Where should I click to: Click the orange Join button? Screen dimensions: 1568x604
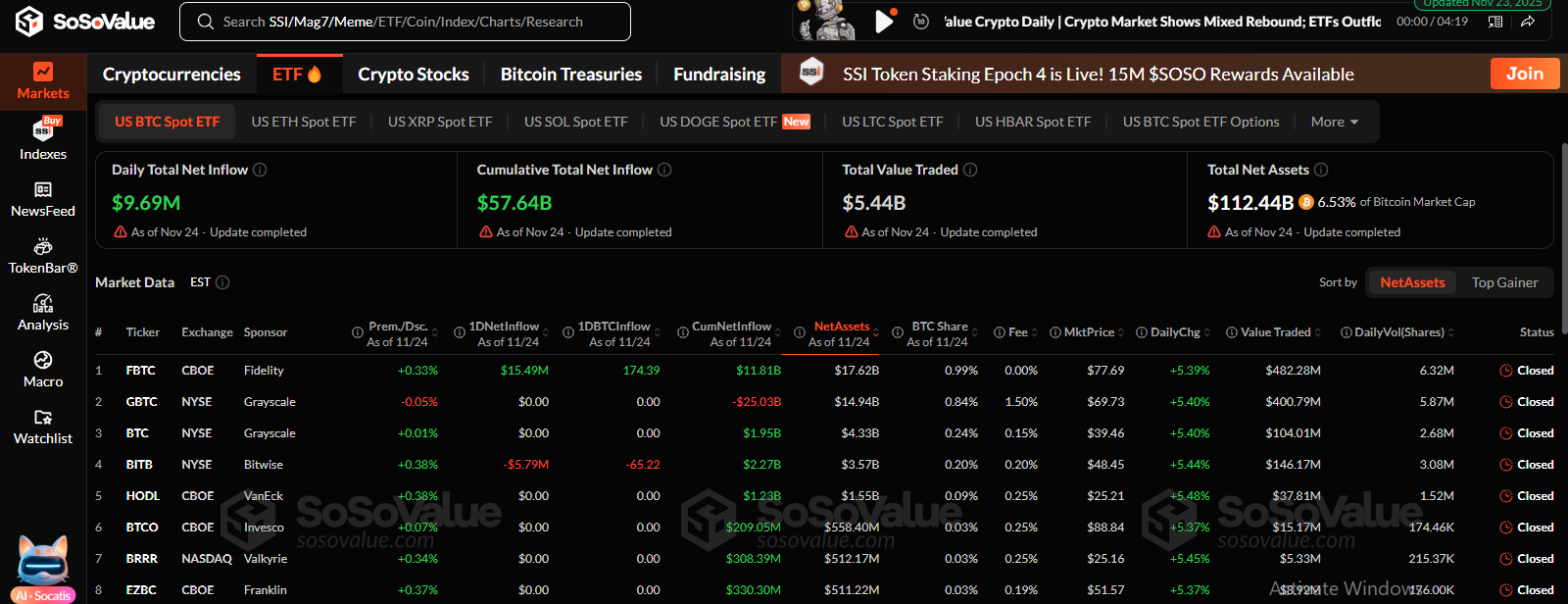click(1525, 74)
